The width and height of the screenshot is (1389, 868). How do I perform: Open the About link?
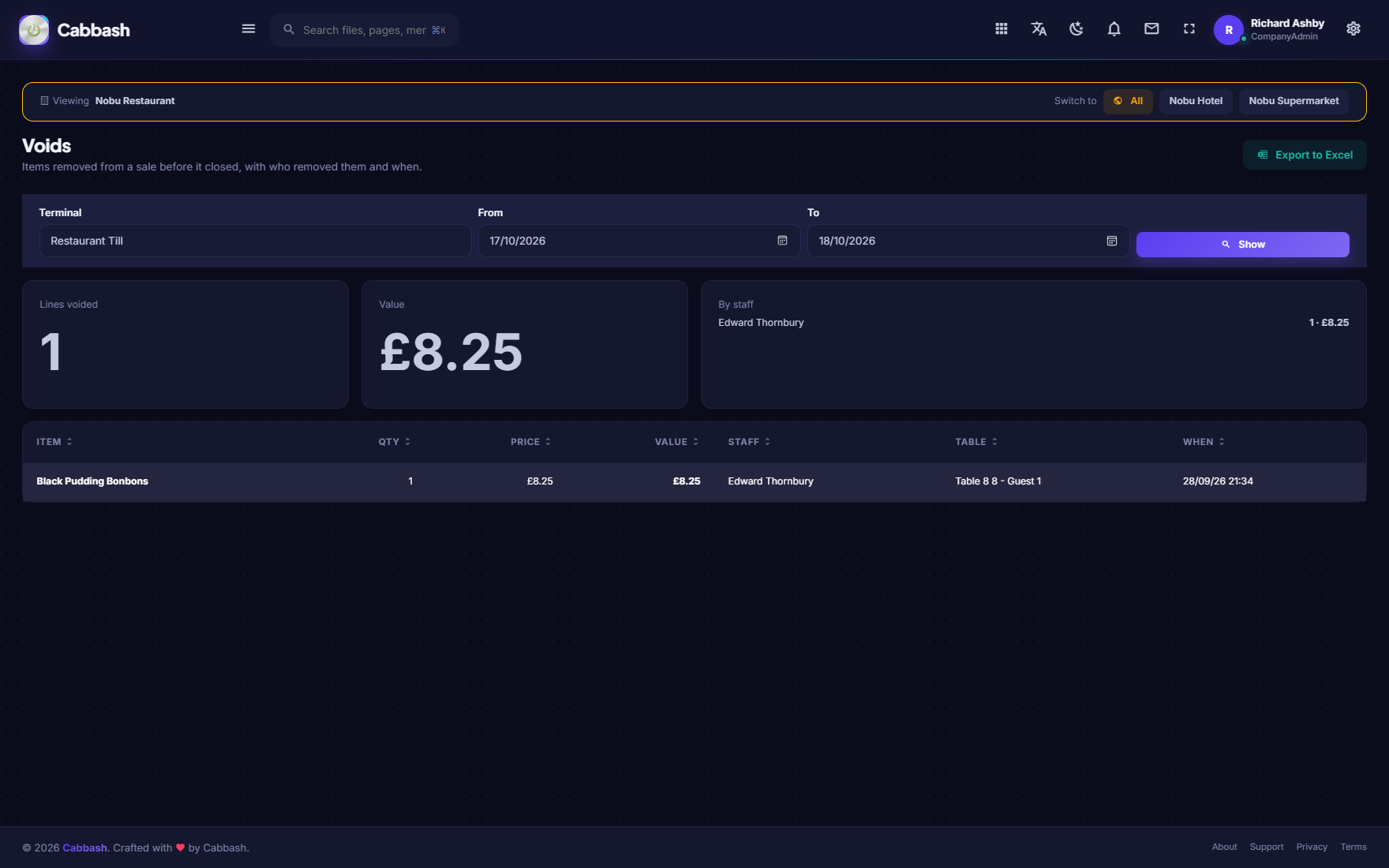[1224, 847]
